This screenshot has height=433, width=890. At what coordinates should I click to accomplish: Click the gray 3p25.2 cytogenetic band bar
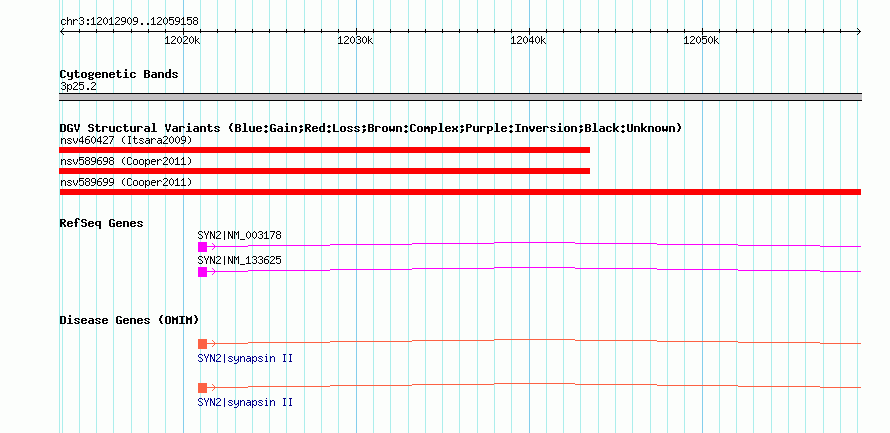[x=460, y=97]
